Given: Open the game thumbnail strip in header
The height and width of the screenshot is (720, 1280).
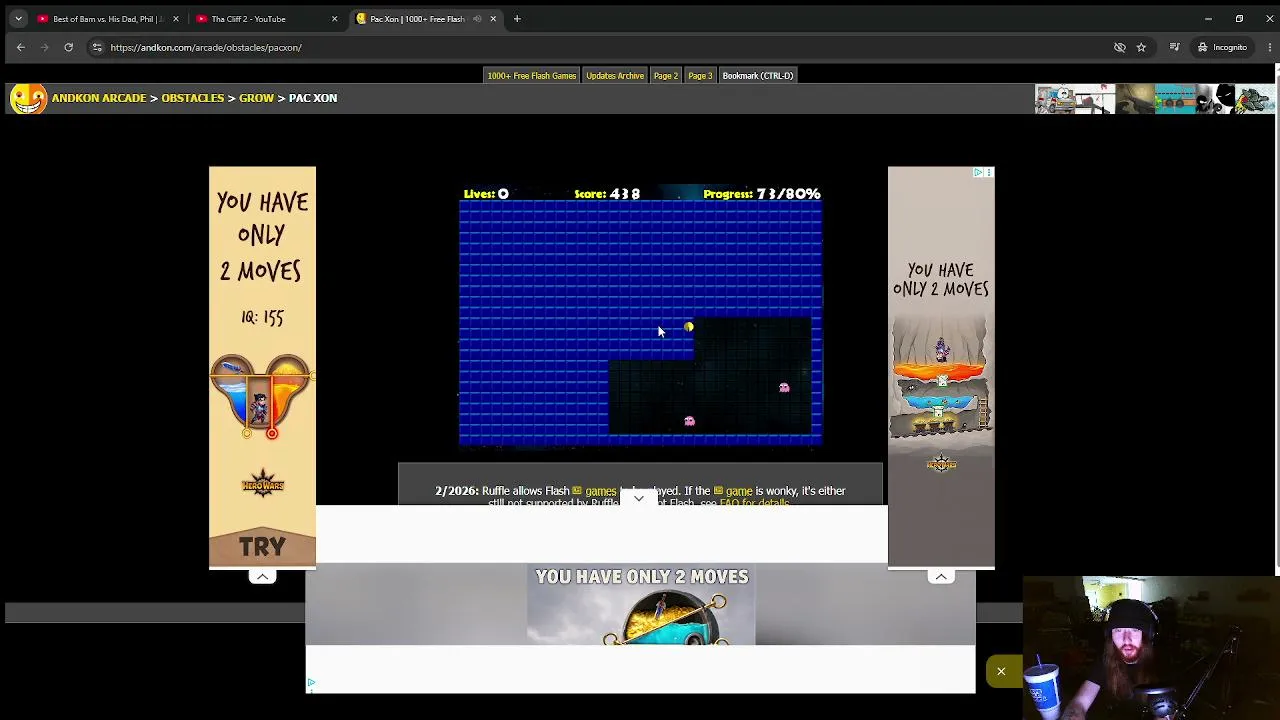Looking at the screenshot, I should (x=1155, y=99).
